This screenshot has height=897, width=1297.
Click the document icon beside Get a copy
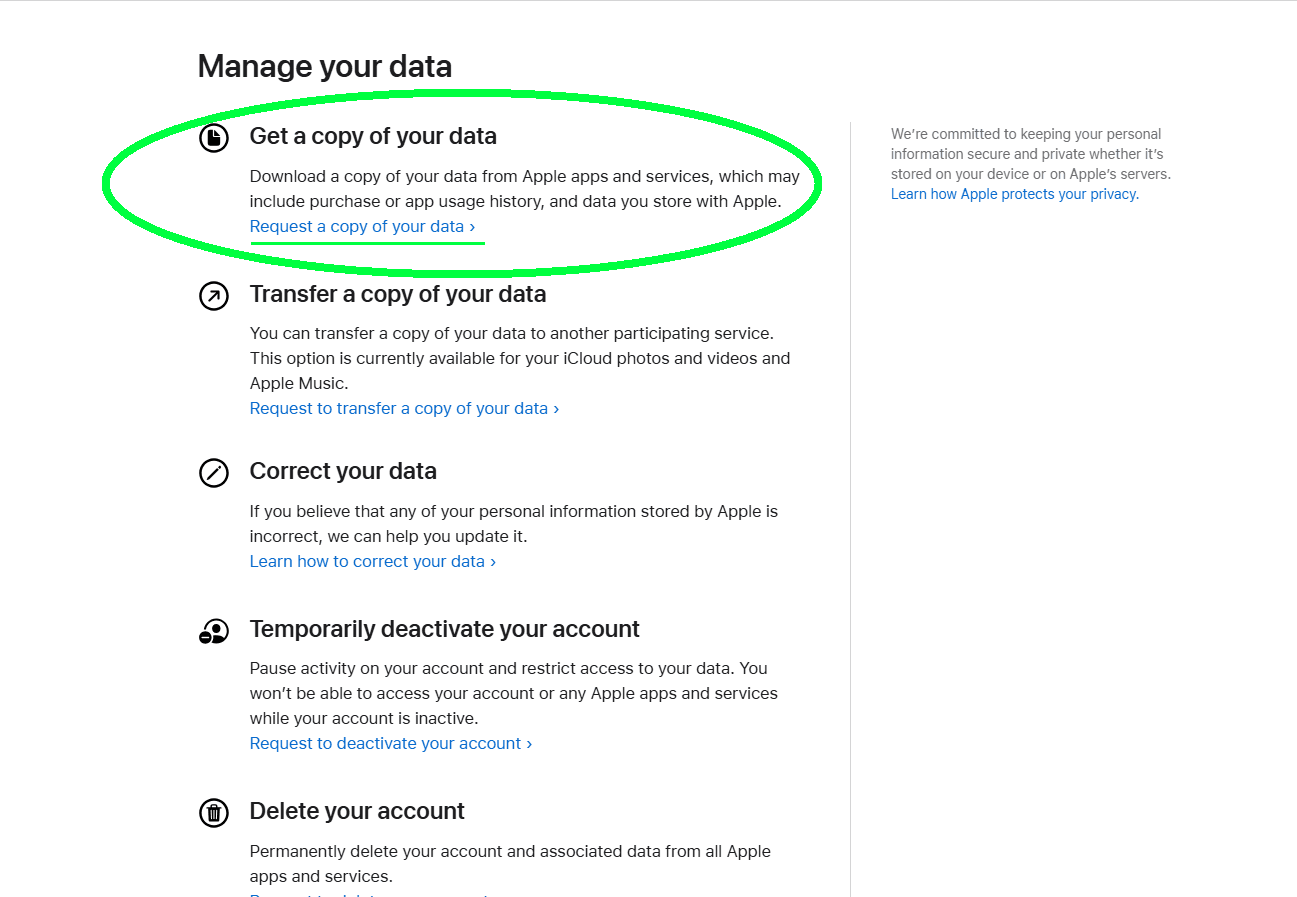coord(214,137)
